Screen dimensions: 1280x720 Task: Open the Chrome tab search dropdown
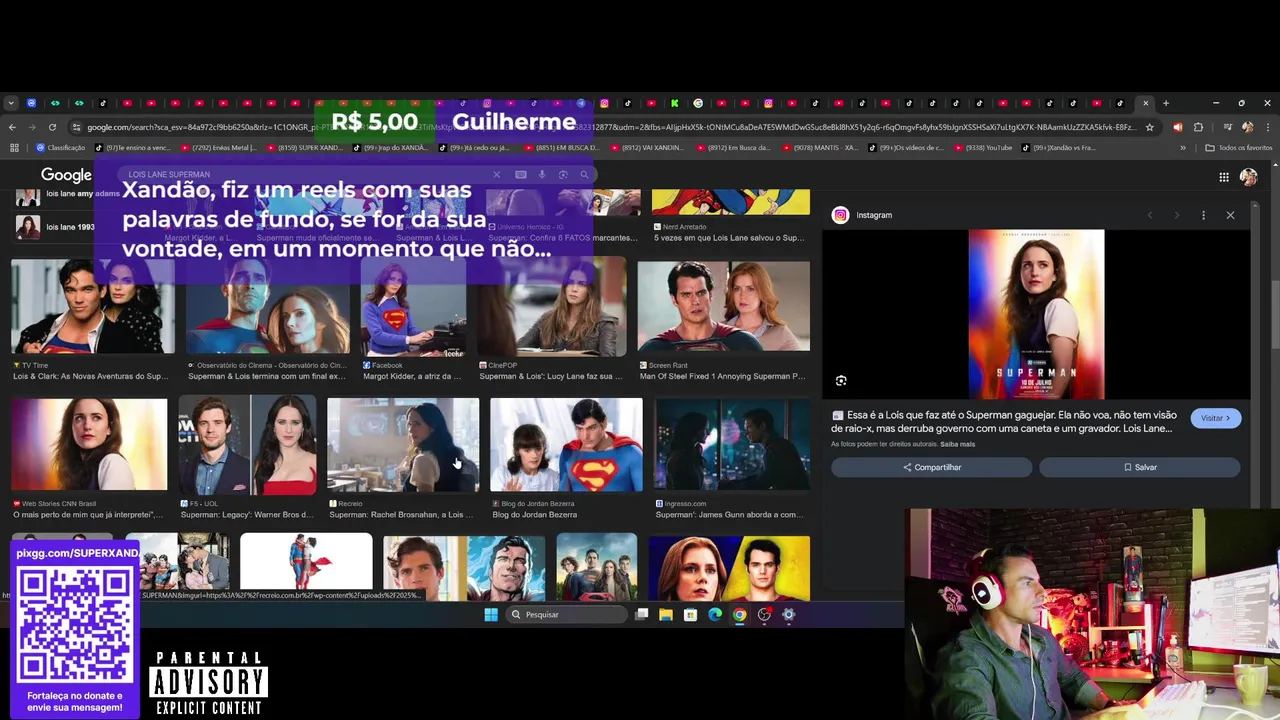(x=10, y=103)
